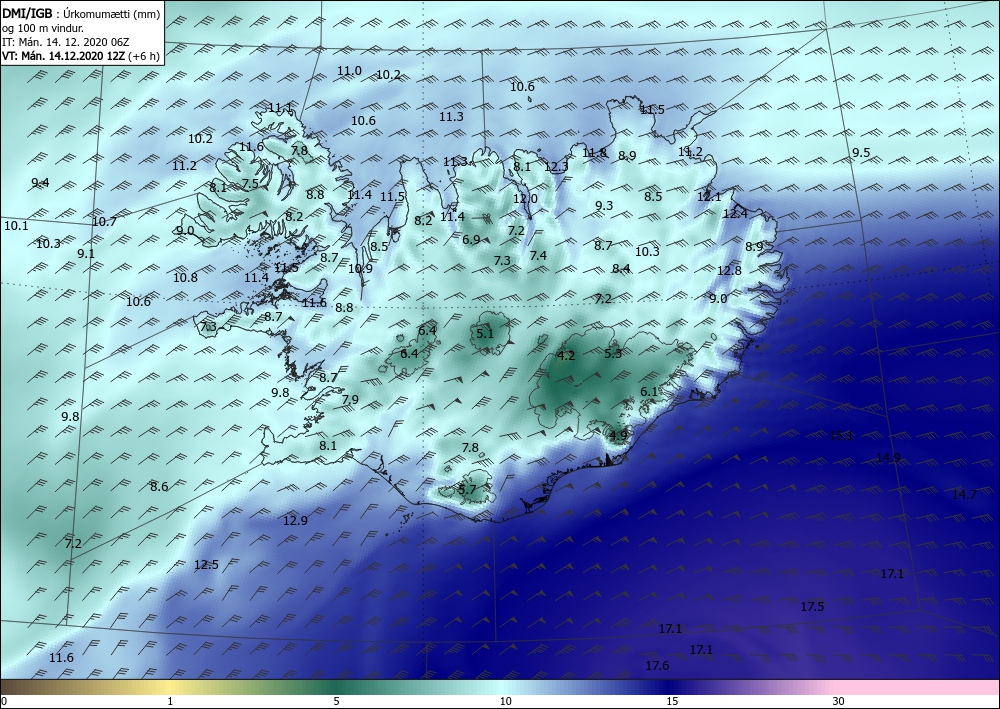Select the map value 12.3
This screenshot has height=709, width=1000.
[556, 167]
